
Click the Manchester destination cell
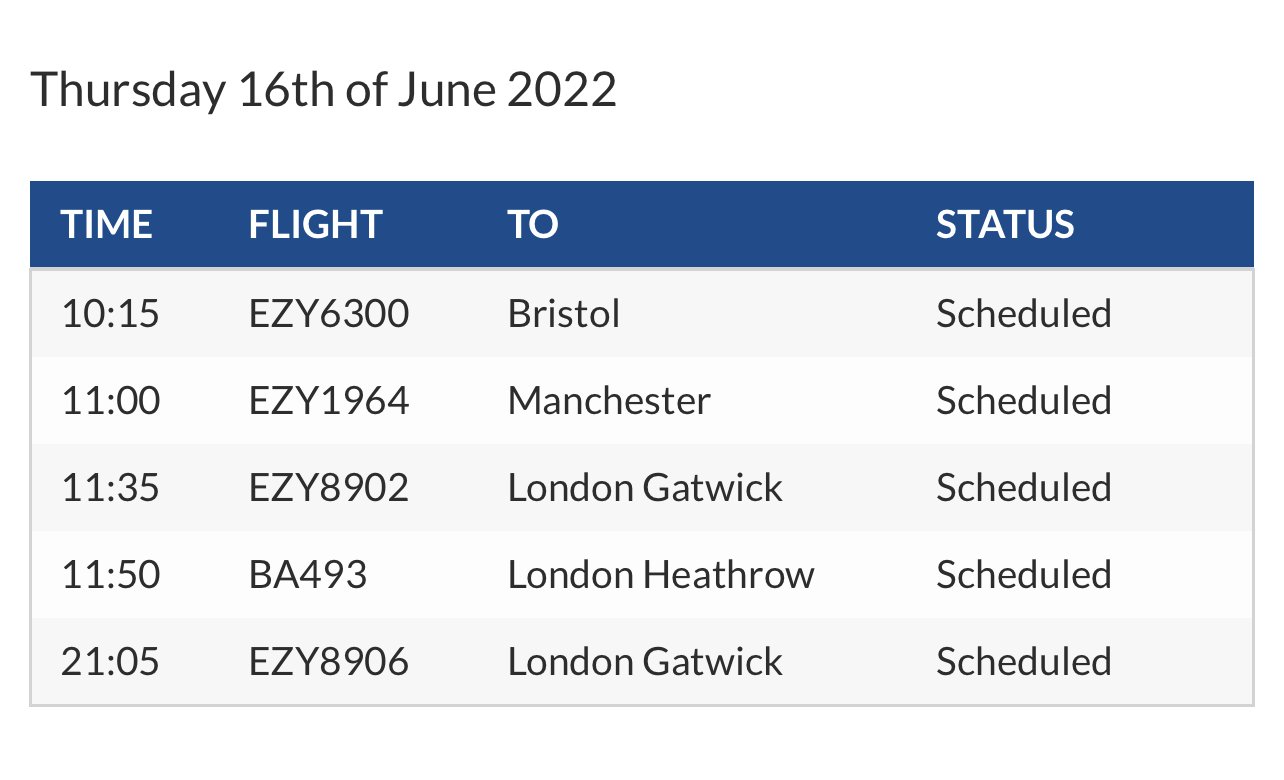609,401
